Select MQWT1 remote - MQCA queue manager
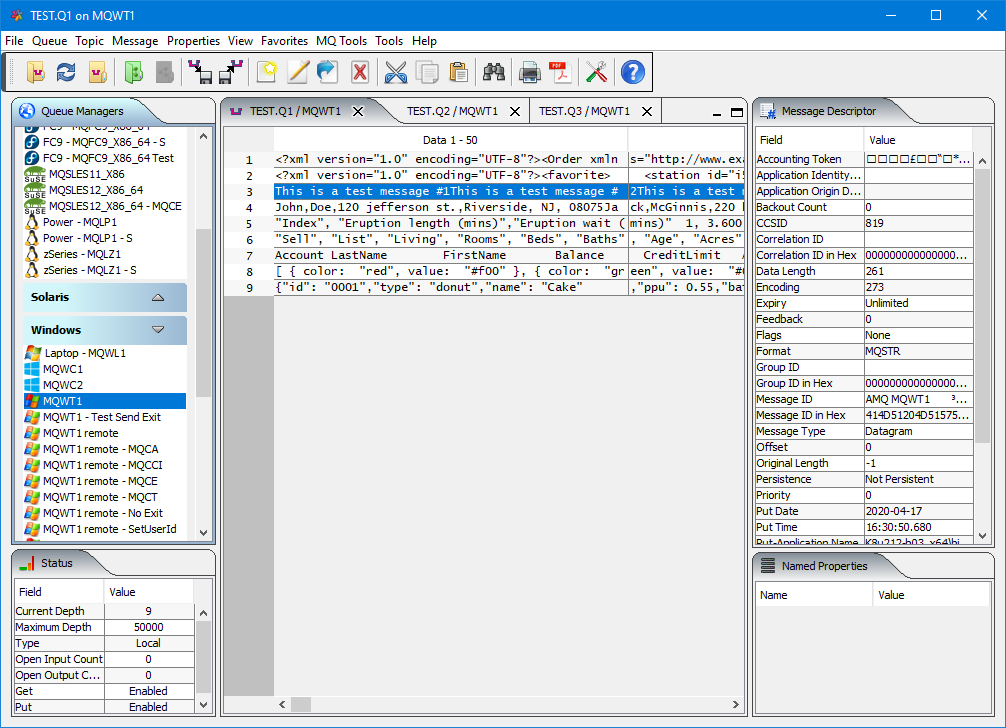 point(101,449)
